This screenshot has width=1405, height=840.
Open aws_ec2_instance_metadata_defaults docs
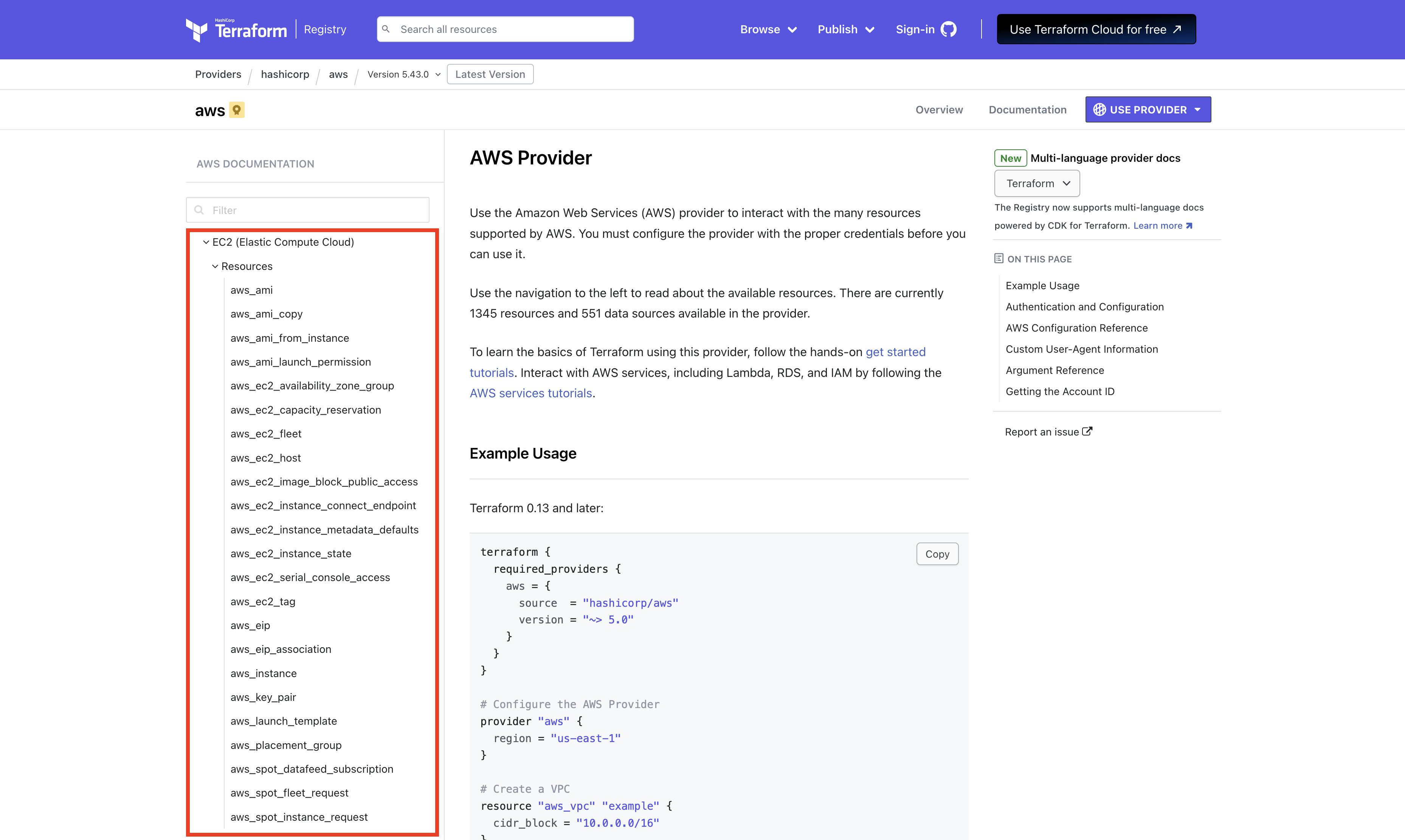point(324,530)
